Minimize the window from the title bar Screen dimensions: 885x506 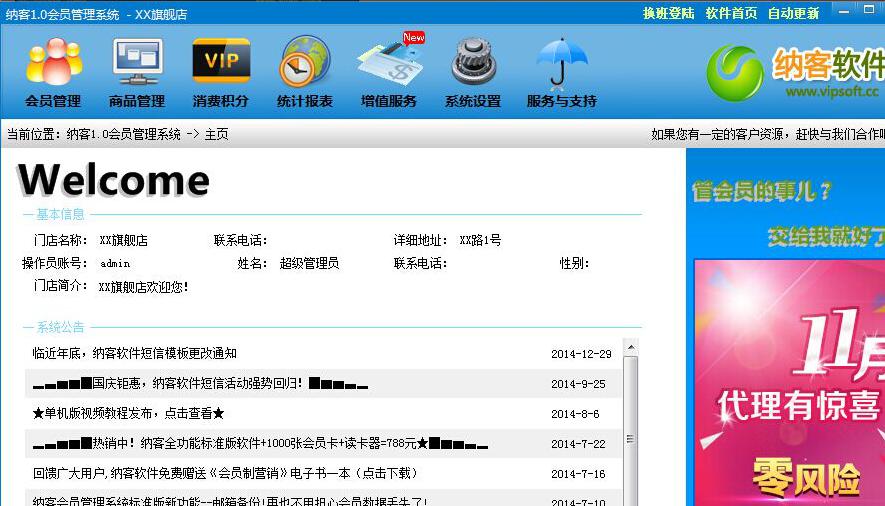[x=843, y=12]
